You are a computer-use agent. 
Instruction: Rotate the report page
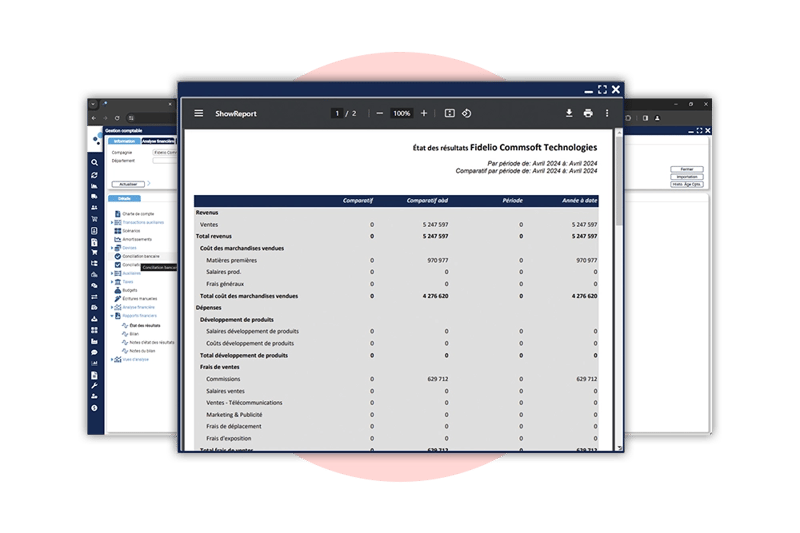point(466,113)
